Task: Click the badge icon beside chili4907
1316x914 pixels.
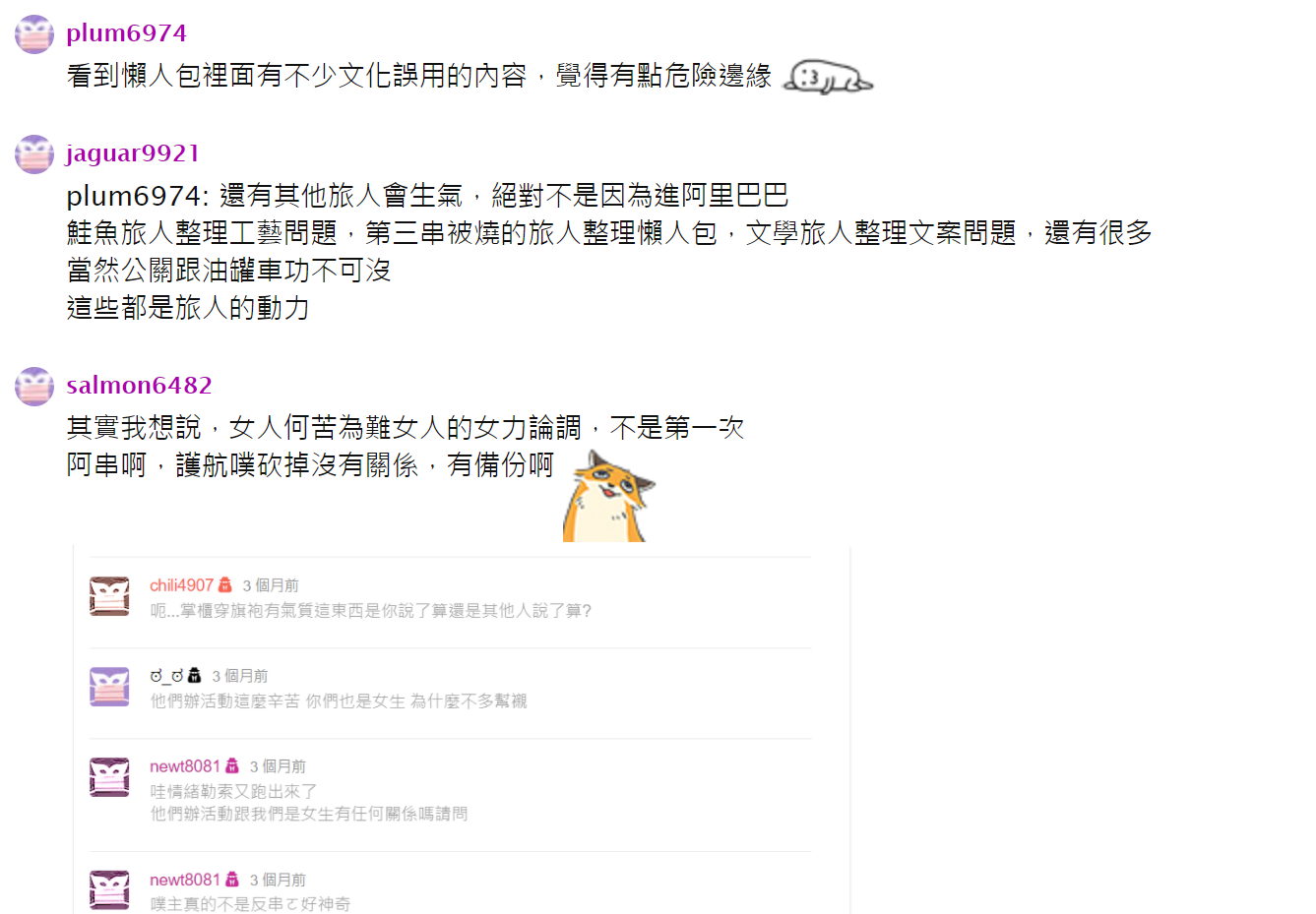Action: click(x=225, y=584)
